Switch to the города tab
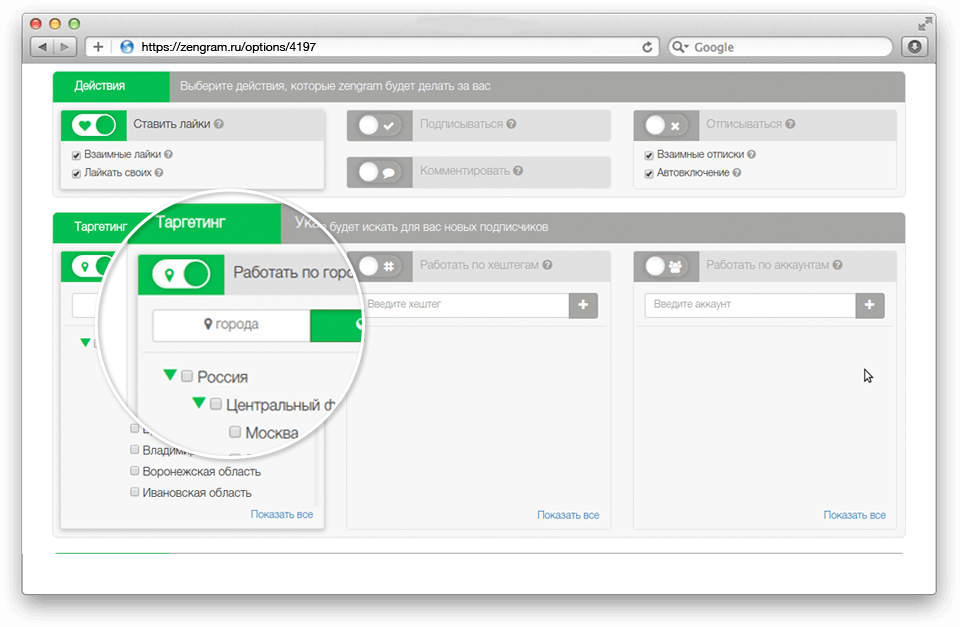960x627 pixels. tap(231, 324)
